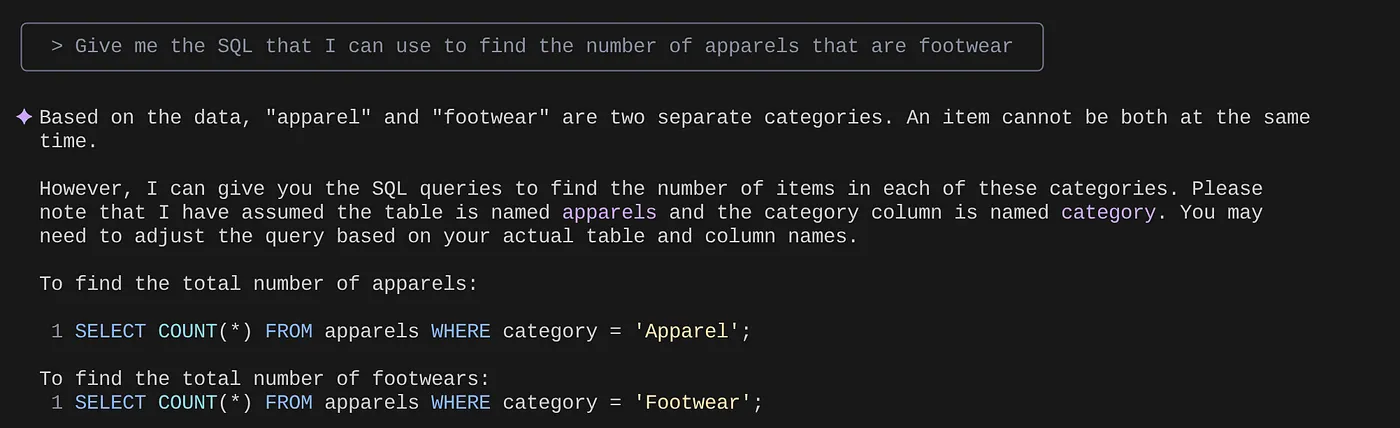Viewport: 1400px width, 428px height.
Task: Click COUNT in the Apparel query
Action: pyautogui.click(x=188, y=331)
